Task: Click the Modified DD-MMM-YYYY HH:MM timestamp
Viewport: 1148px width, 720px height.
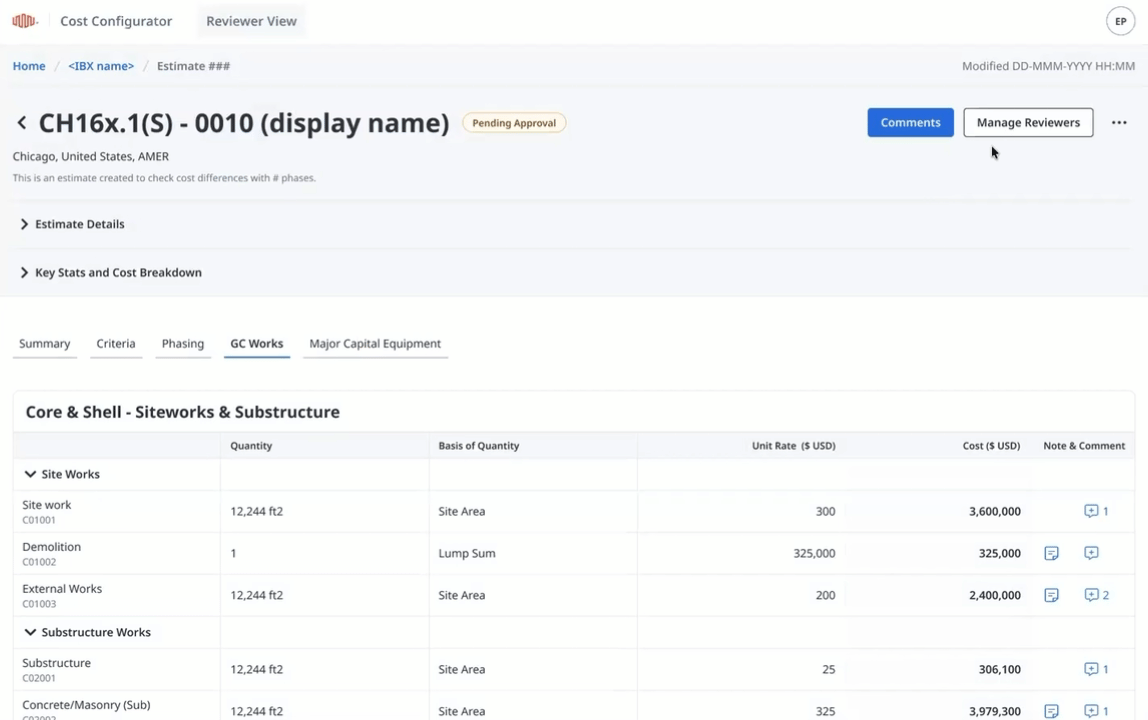Action: coord(1048,66)
